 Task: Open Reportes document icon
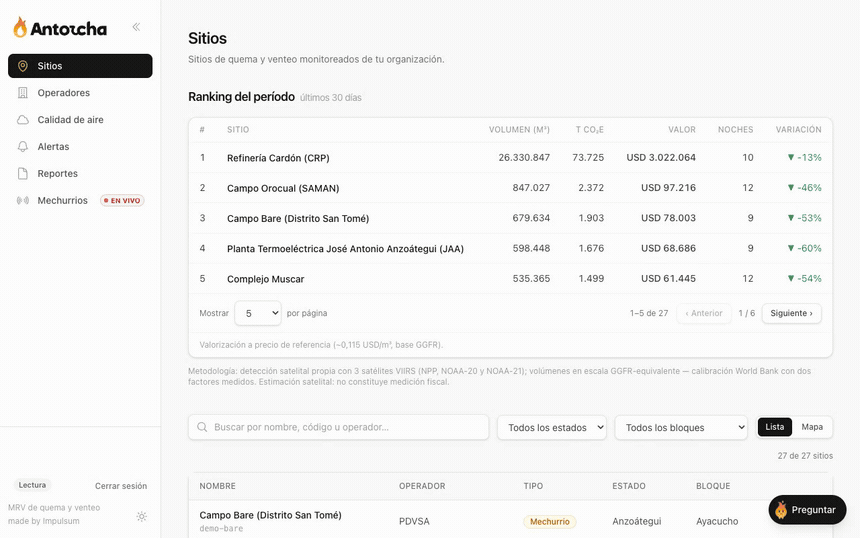tap(22, 173)
